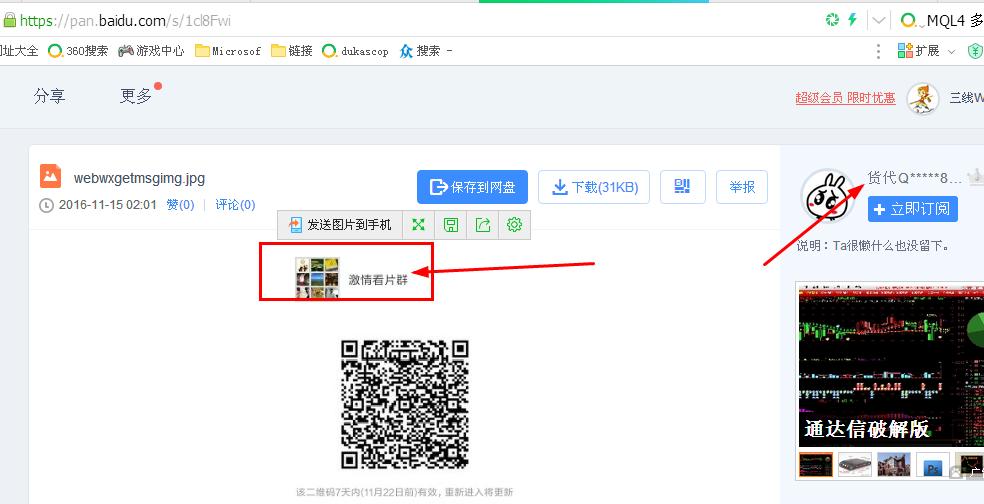The height and width of the screenshot is (504, 984).
Task: Click the green gear settings icon
Action: [x=515, y=225]
